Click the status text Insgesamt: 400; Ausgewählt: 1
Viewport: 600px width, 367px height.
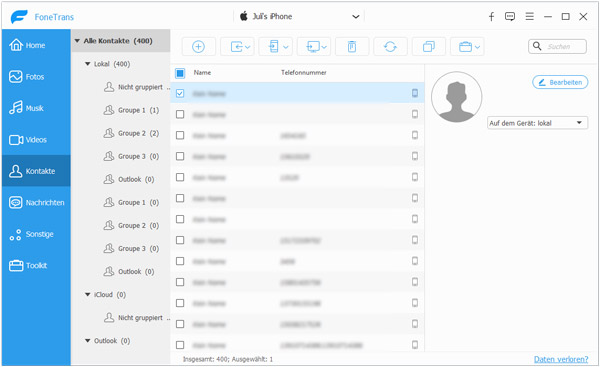pyautogui.click(x=228, y=359)
